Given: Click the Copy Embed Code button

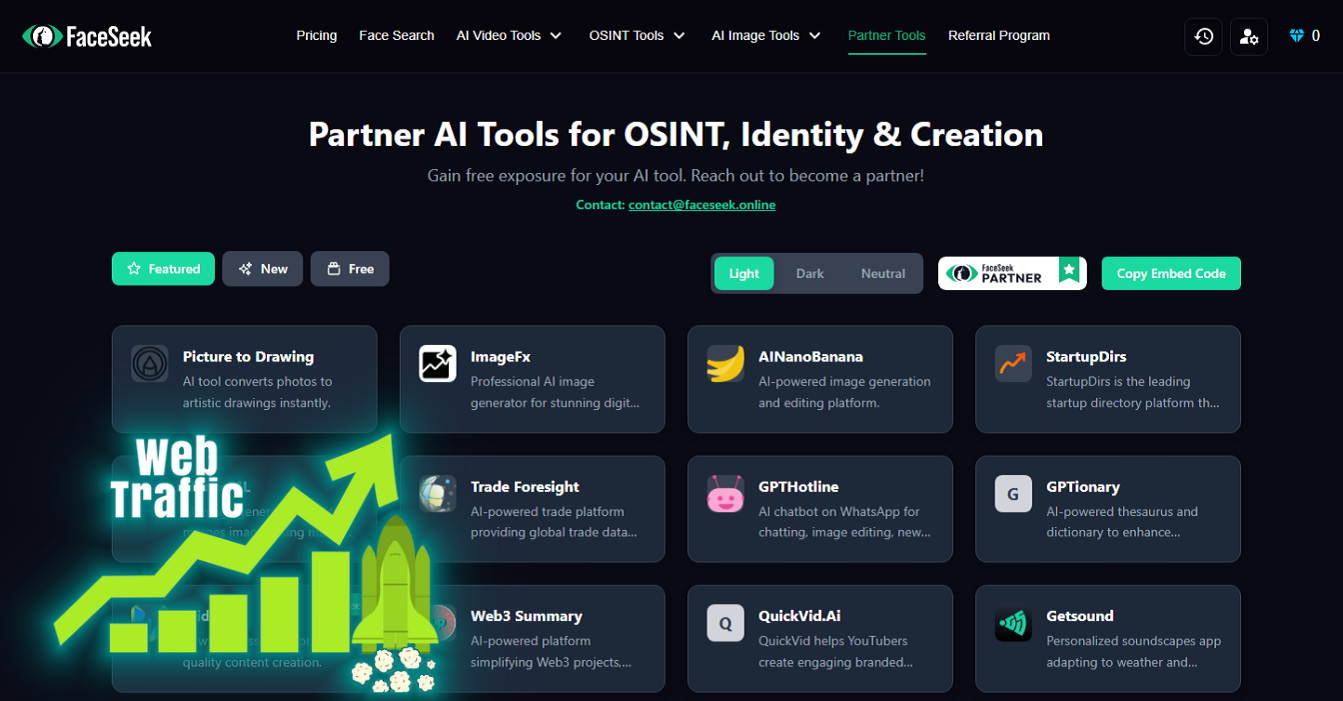Looking at the screenshot, I should [1171, 273].
